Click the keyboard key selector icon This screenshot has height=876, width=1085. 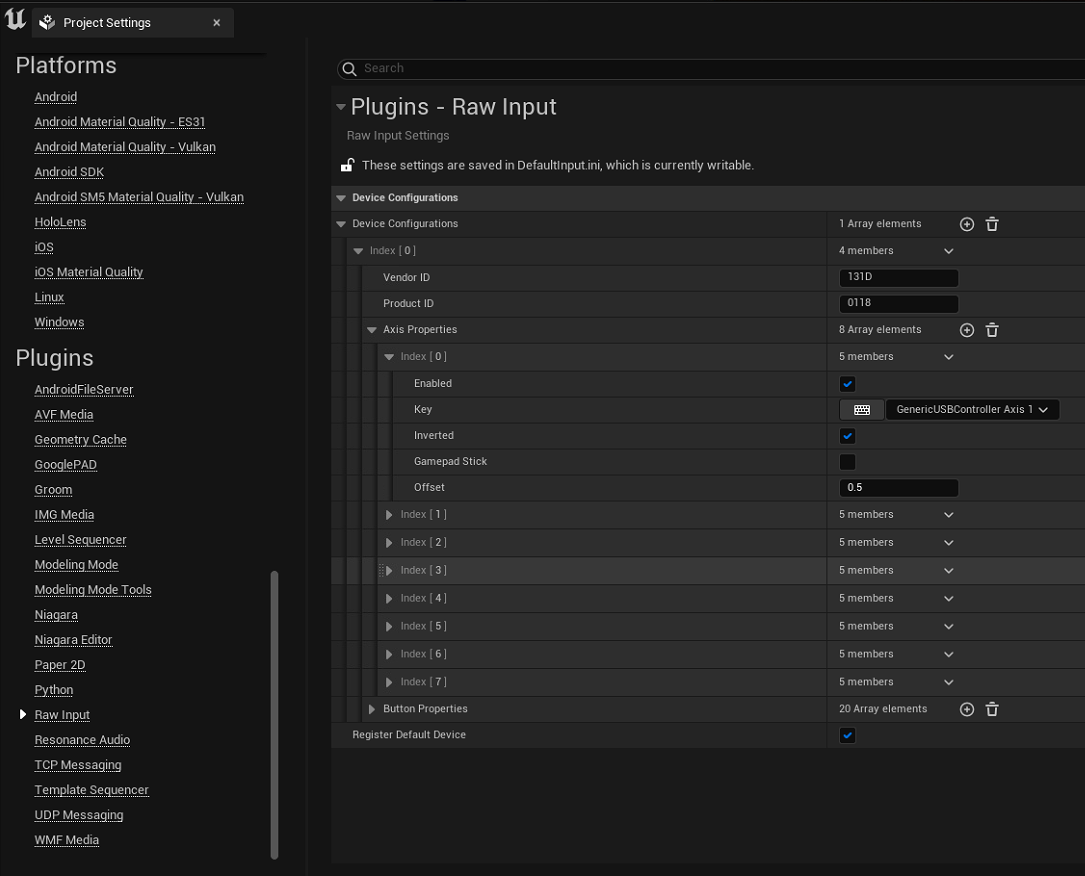tap(861, 410)
